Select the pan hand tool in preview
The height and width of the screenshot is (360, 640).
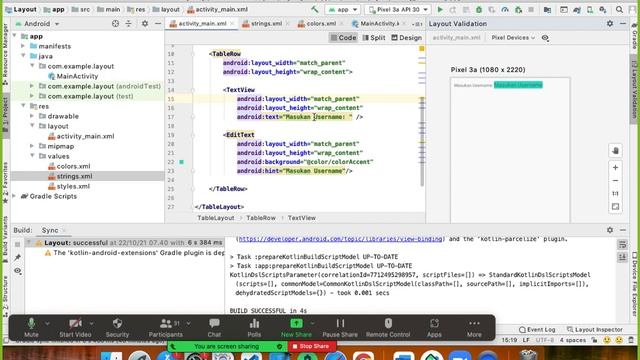point(616,151)
